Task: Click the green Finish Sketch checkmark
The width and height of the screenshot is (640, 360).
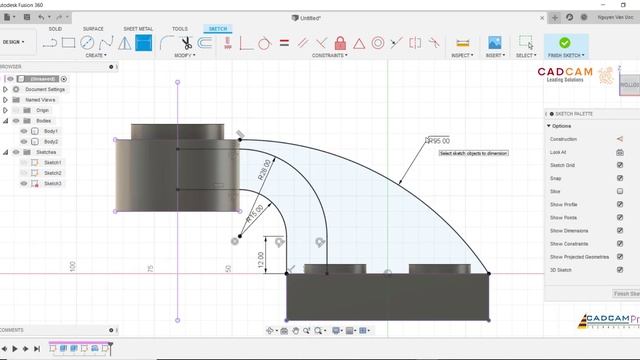Action: tap(565, 42)
